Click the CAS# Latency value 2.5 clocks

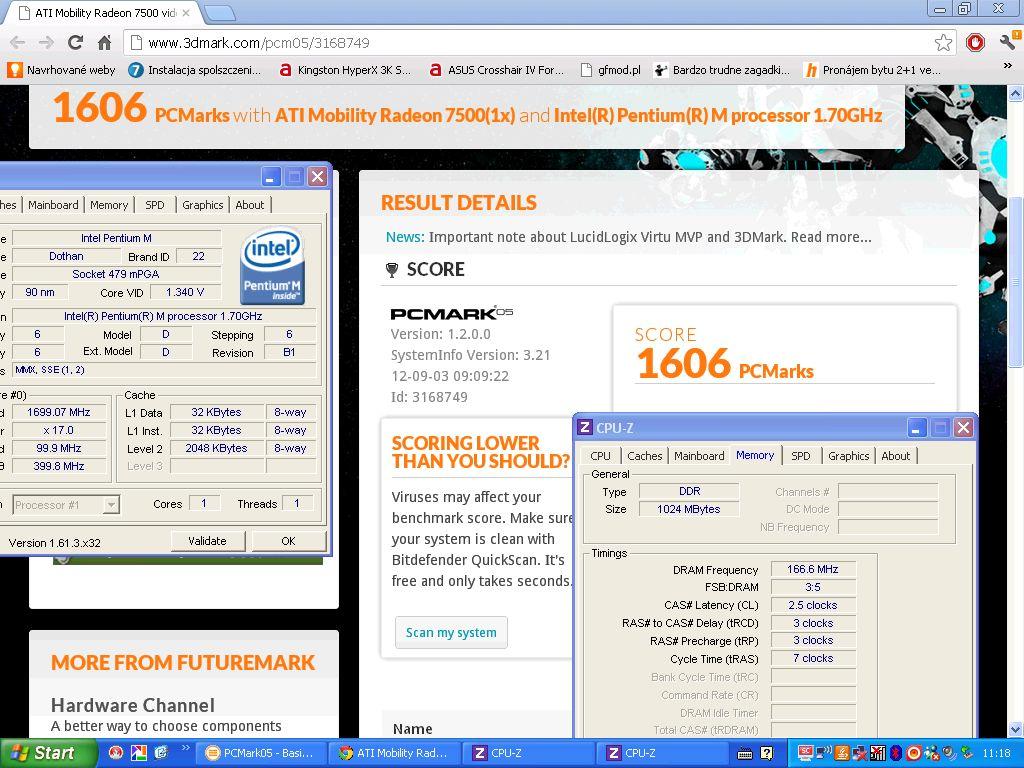(813, 605)
